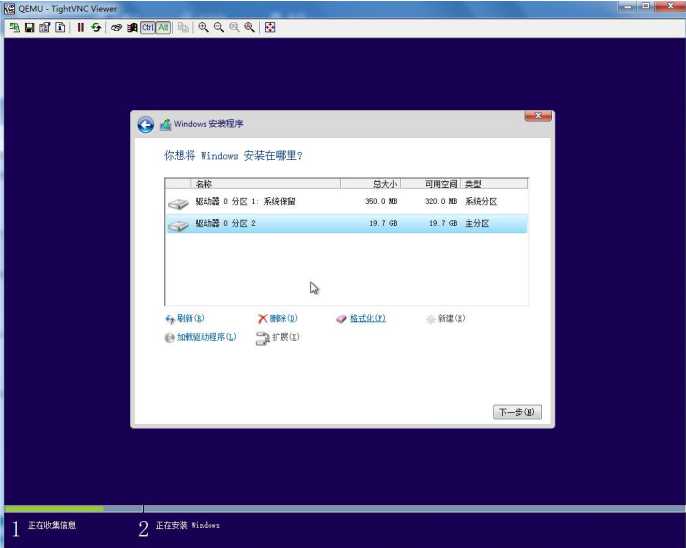Click the disc icon beside 加载驱动程序

point(169,338)
